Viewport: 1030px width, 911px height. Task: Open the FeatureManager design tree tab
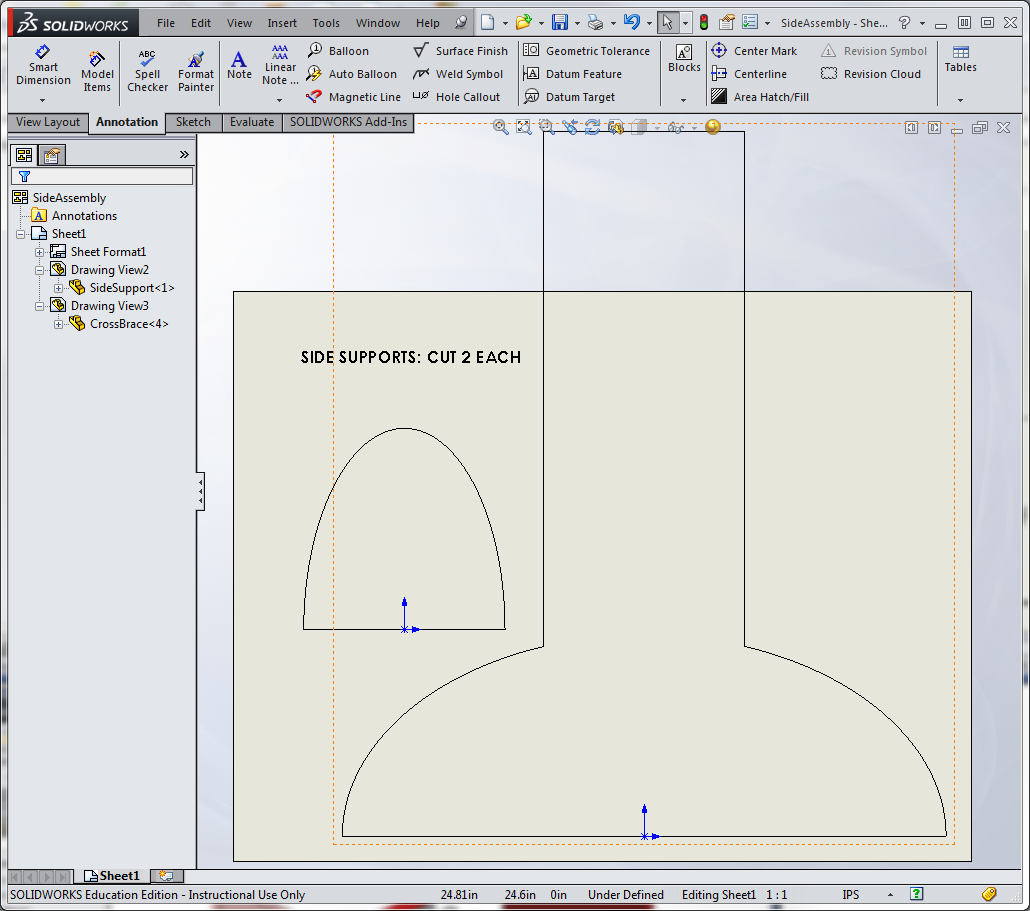(x=24, y=155)
